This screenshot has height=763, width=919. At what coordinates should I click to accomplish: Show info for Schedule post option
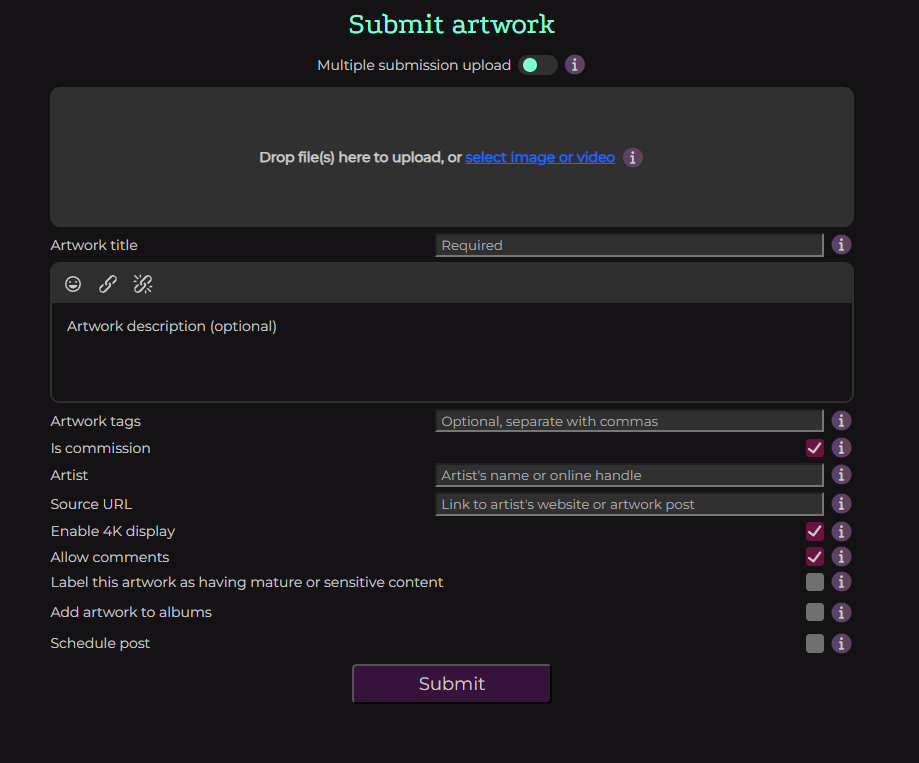pyautogui.click(x=842, y=643)
